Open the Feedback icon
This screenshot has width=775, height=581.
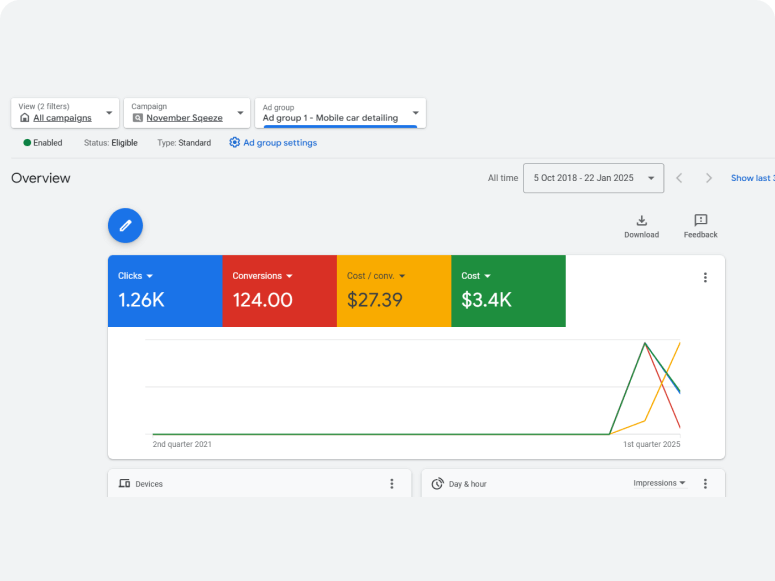click(700, 221)
